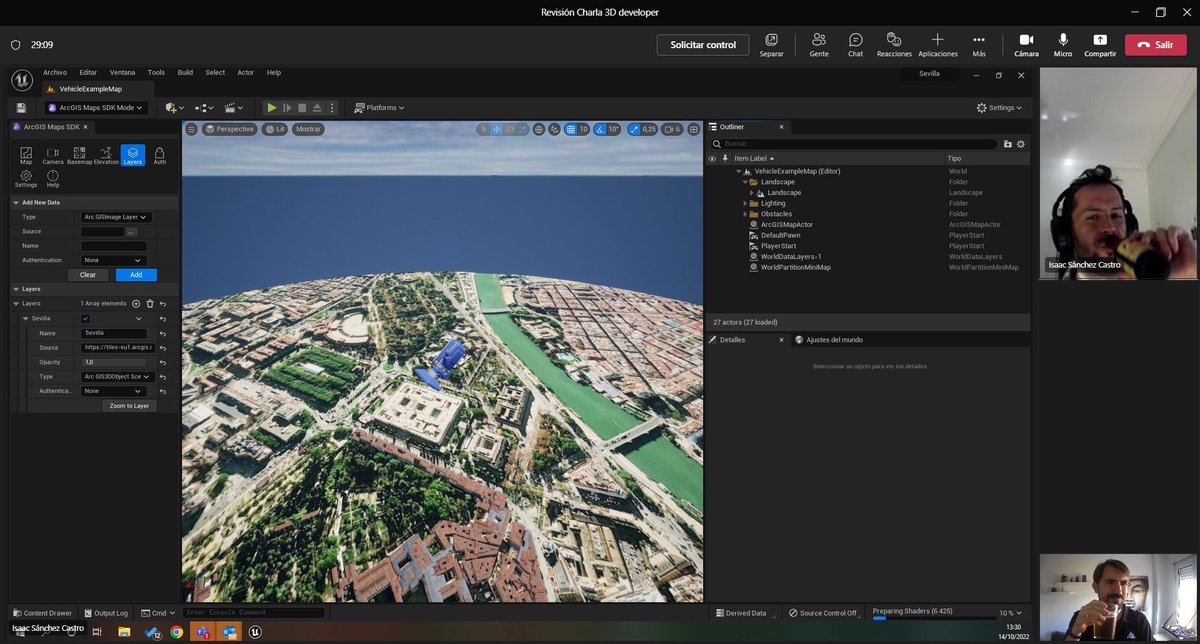1200x644 pixels.
Task: Open Teams Chat panel
Action: 855,44
